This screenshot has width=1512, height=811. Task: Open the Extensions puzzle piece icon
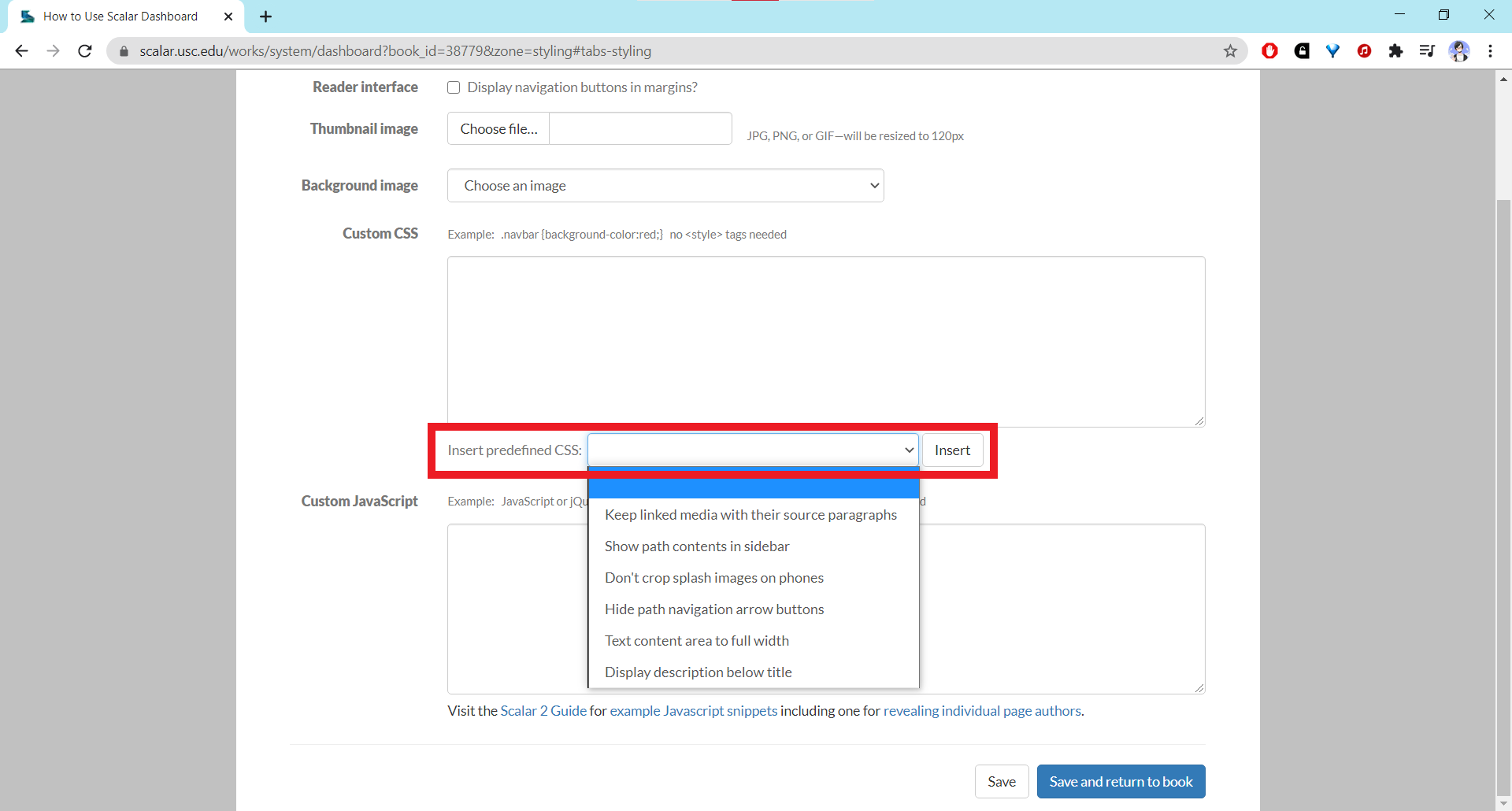click(x=1395, y=51)
